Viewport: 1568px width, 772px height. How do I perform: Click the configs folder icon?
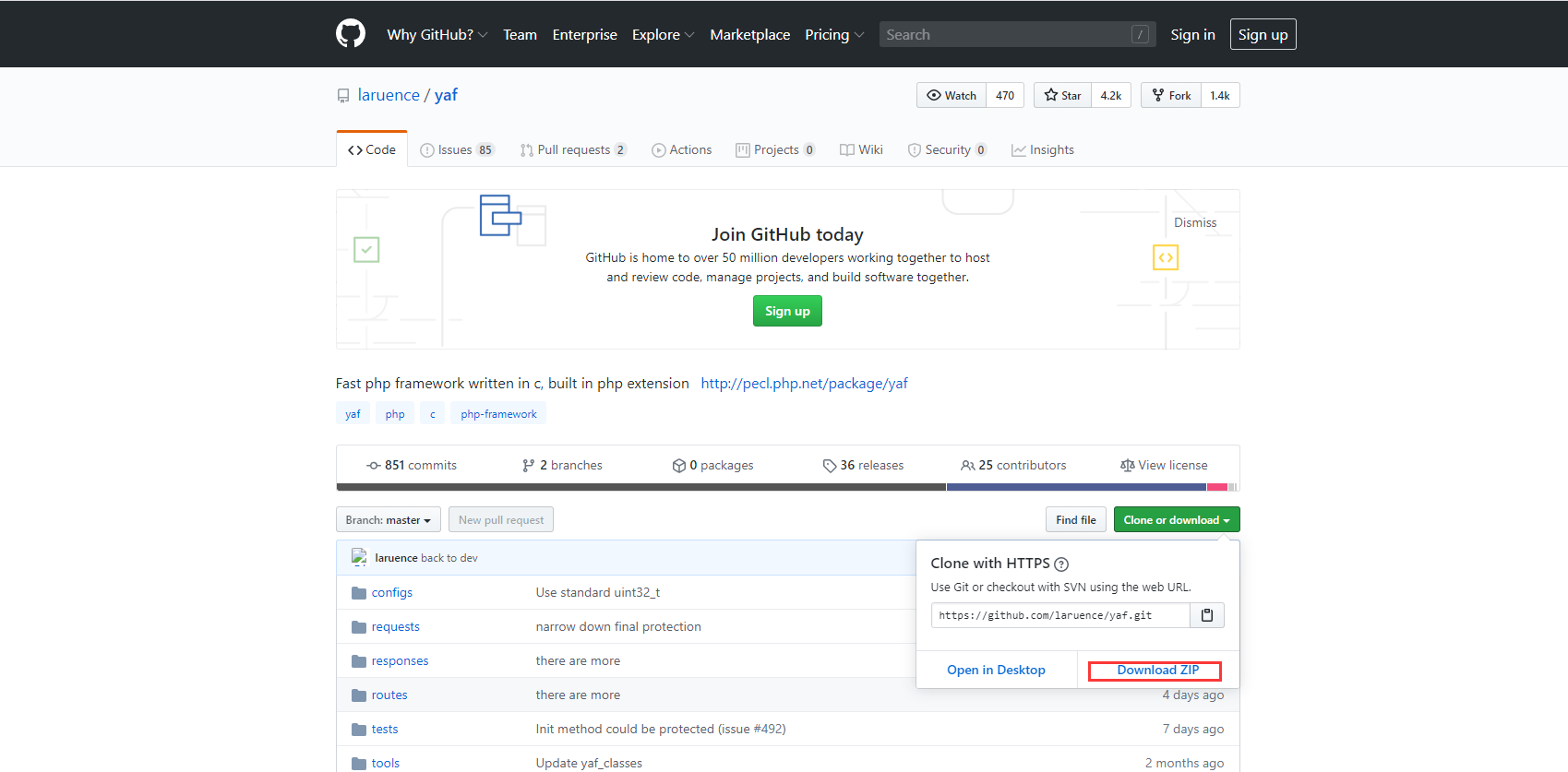pos(359,593)
